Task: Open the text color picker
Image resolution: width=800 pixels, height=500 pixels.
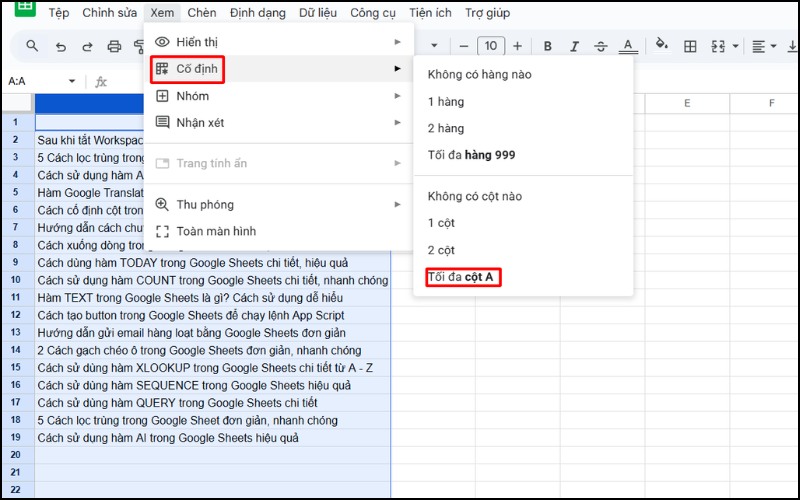Action: [x=627, y=46]
